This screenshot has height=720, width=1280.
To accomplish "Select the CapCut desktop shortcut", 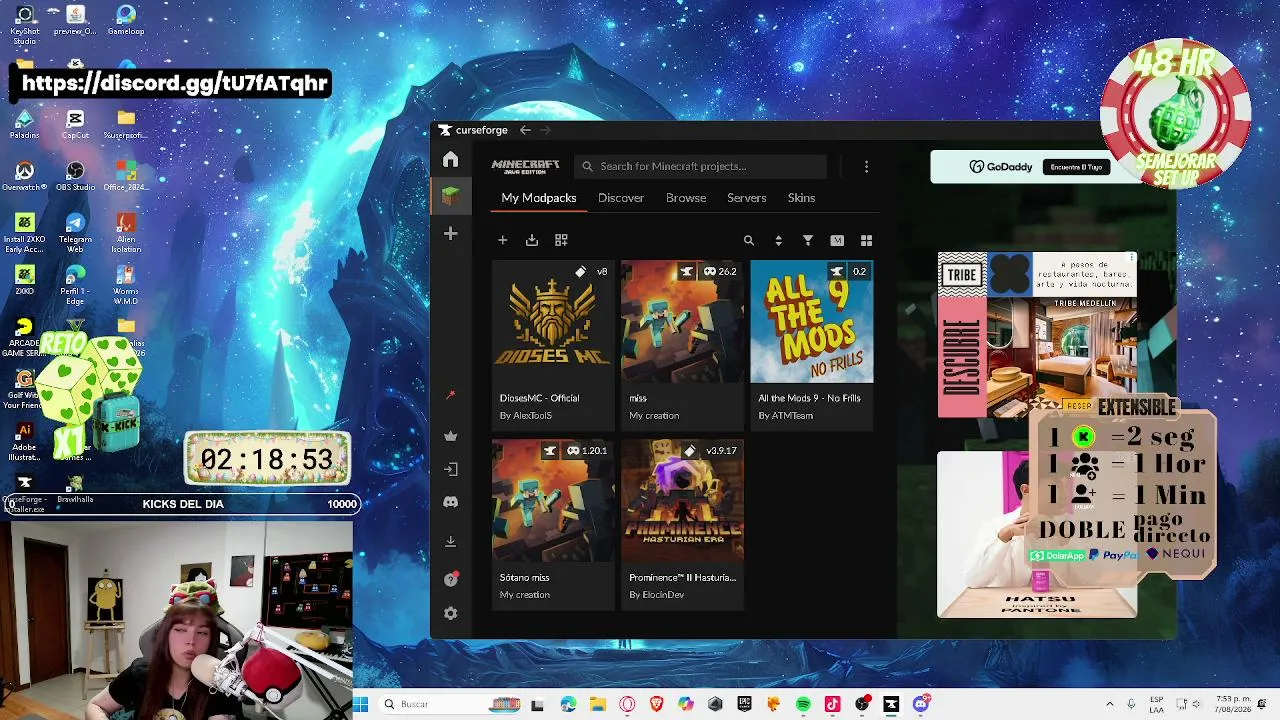I will click(75, 125).
